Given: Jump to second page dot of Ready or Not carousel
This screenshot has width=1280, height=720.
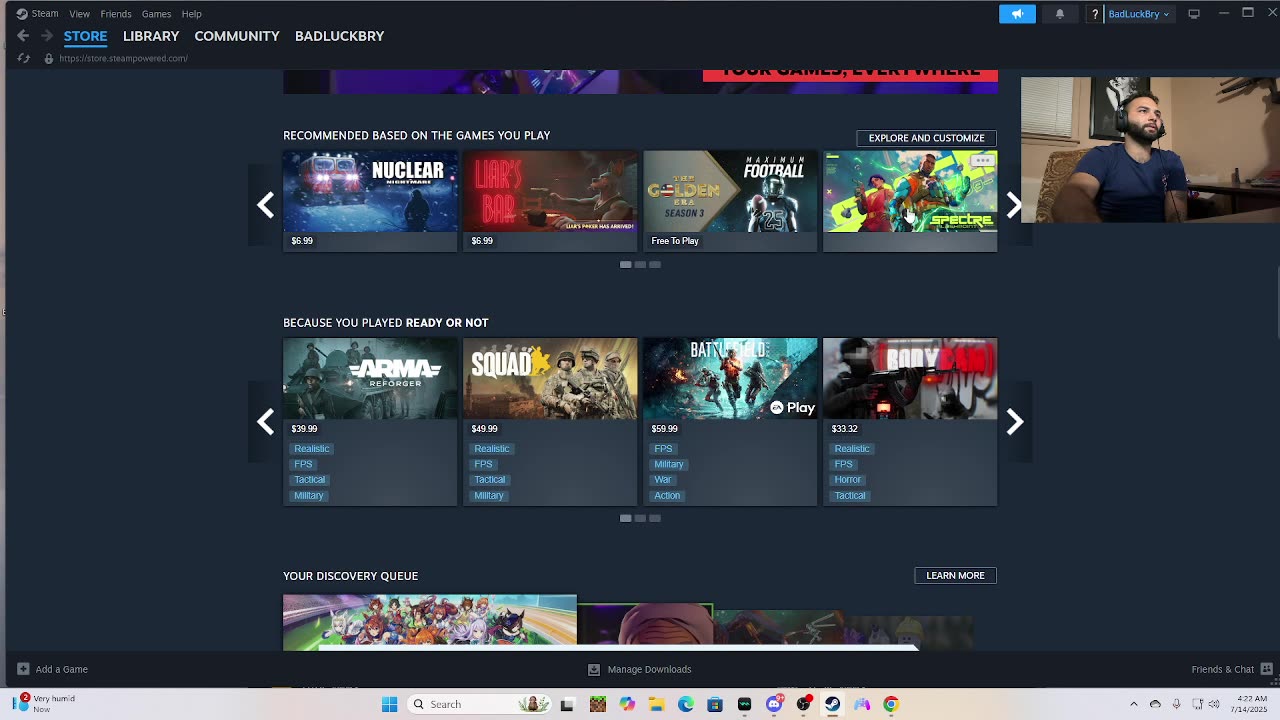Looking at the screenshot, I should pos(640,518).
